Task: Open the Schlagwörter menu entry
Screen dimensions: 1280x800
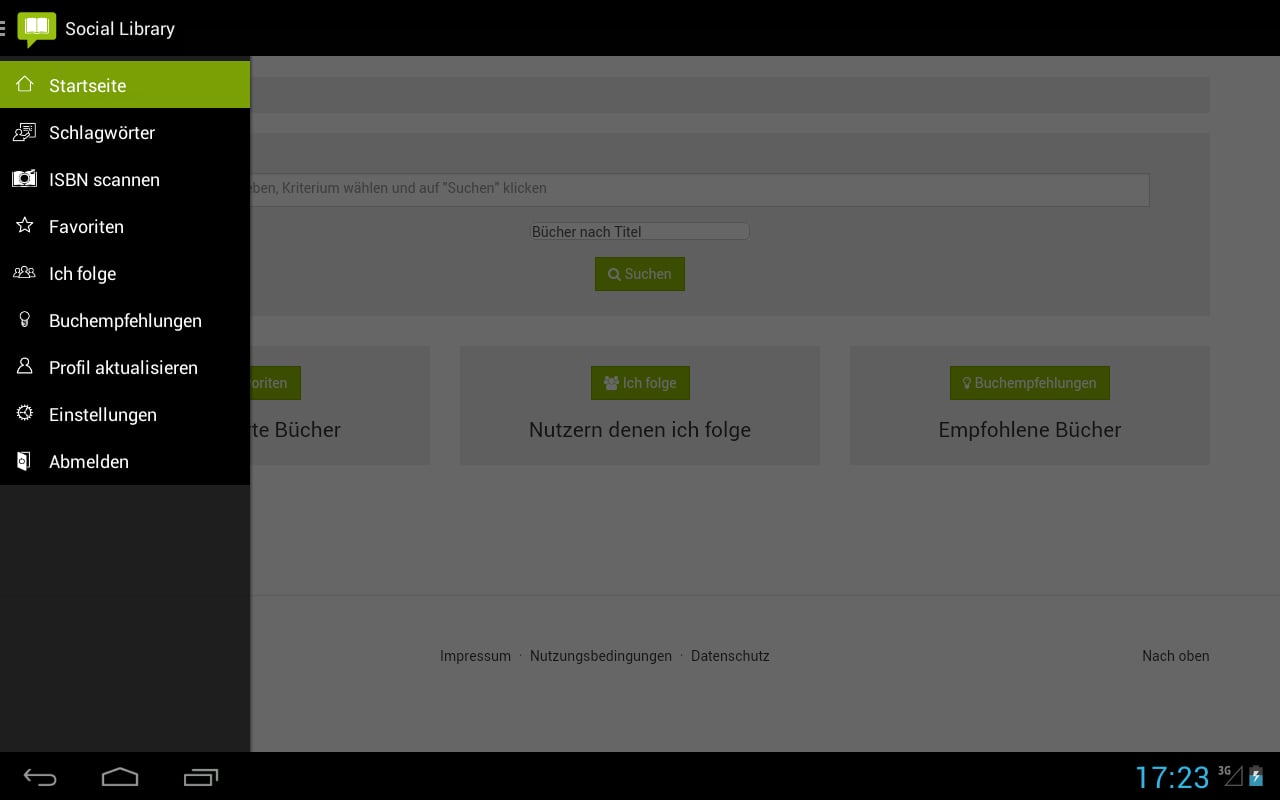Action: [x=125, y=132]
